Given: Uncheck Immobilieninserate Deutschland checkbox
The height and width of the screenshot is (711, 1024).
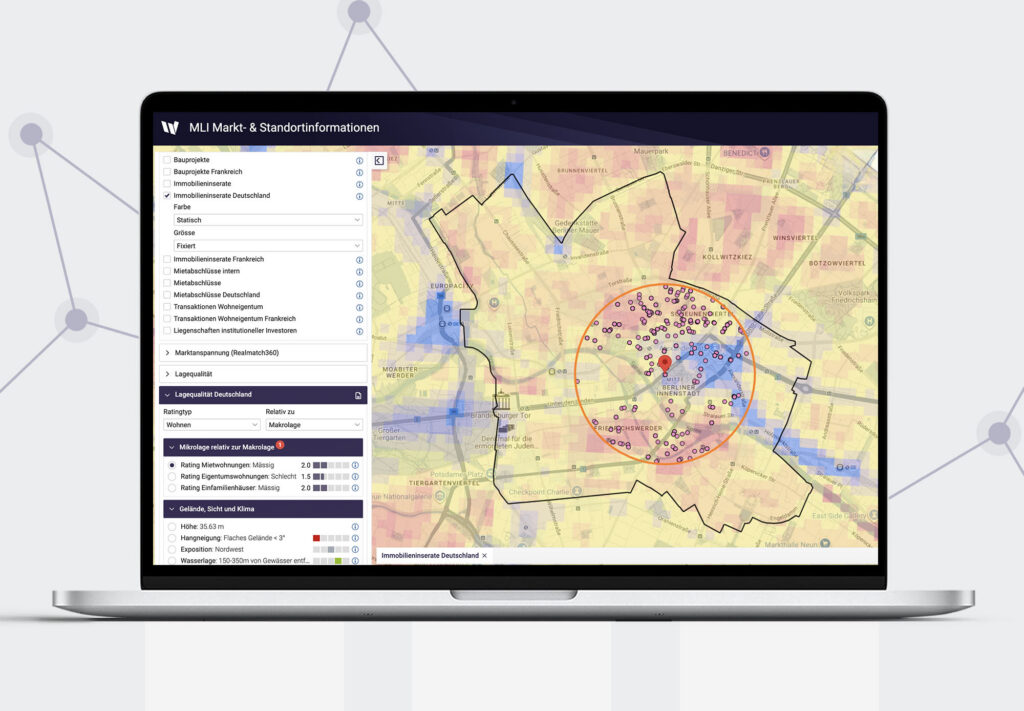Looking at the screenshot, I should (167, 196).
